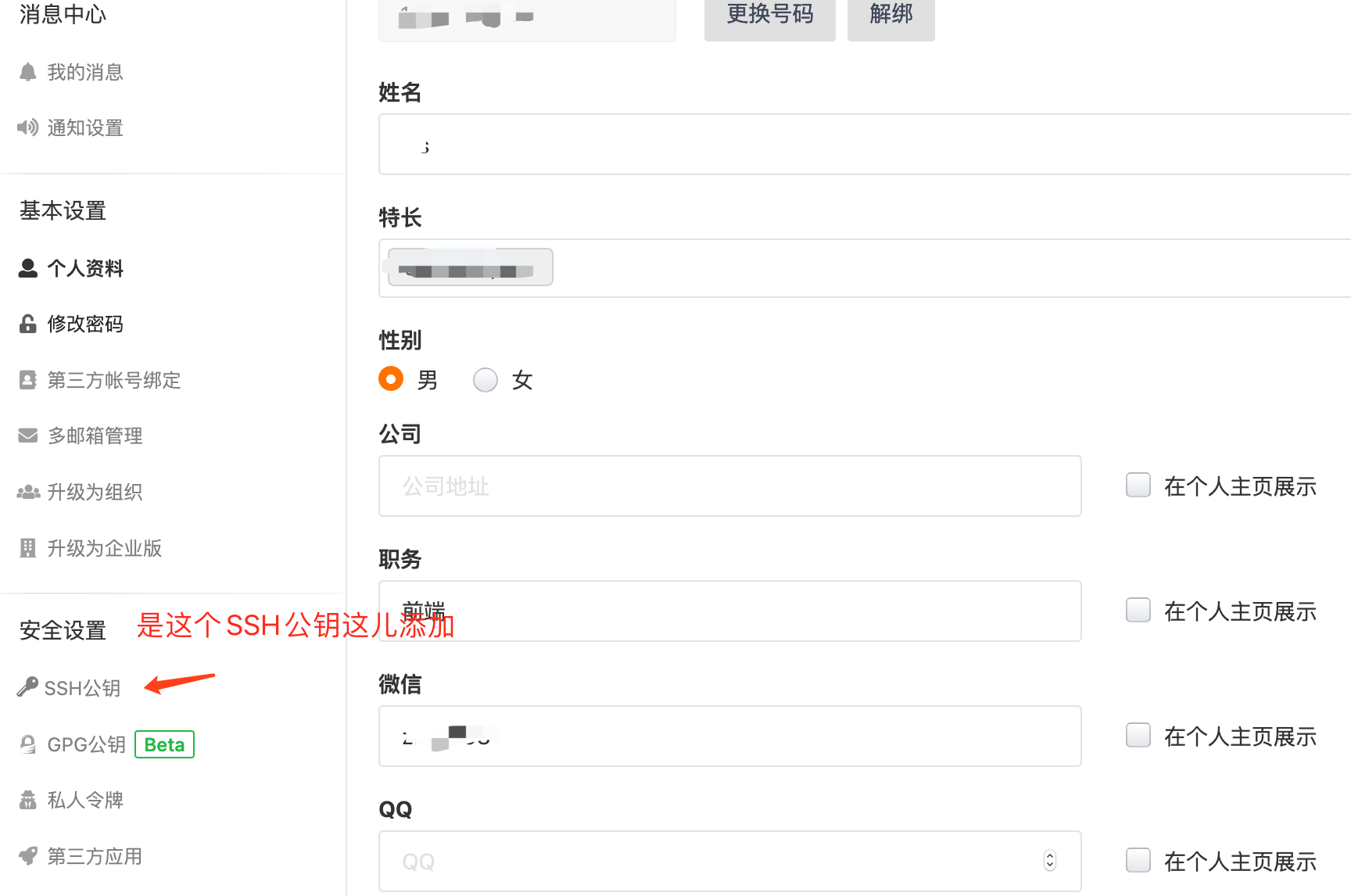Click the key icon for SSH公钥

coord(27,687)
